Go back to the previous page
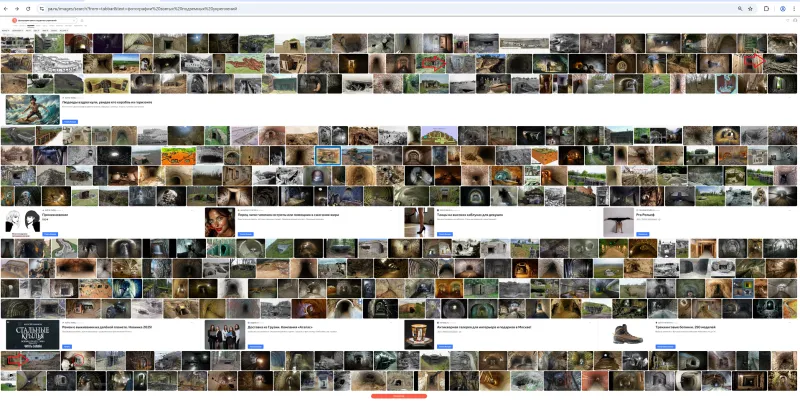 pyautogui.click(x=5, y=8)
